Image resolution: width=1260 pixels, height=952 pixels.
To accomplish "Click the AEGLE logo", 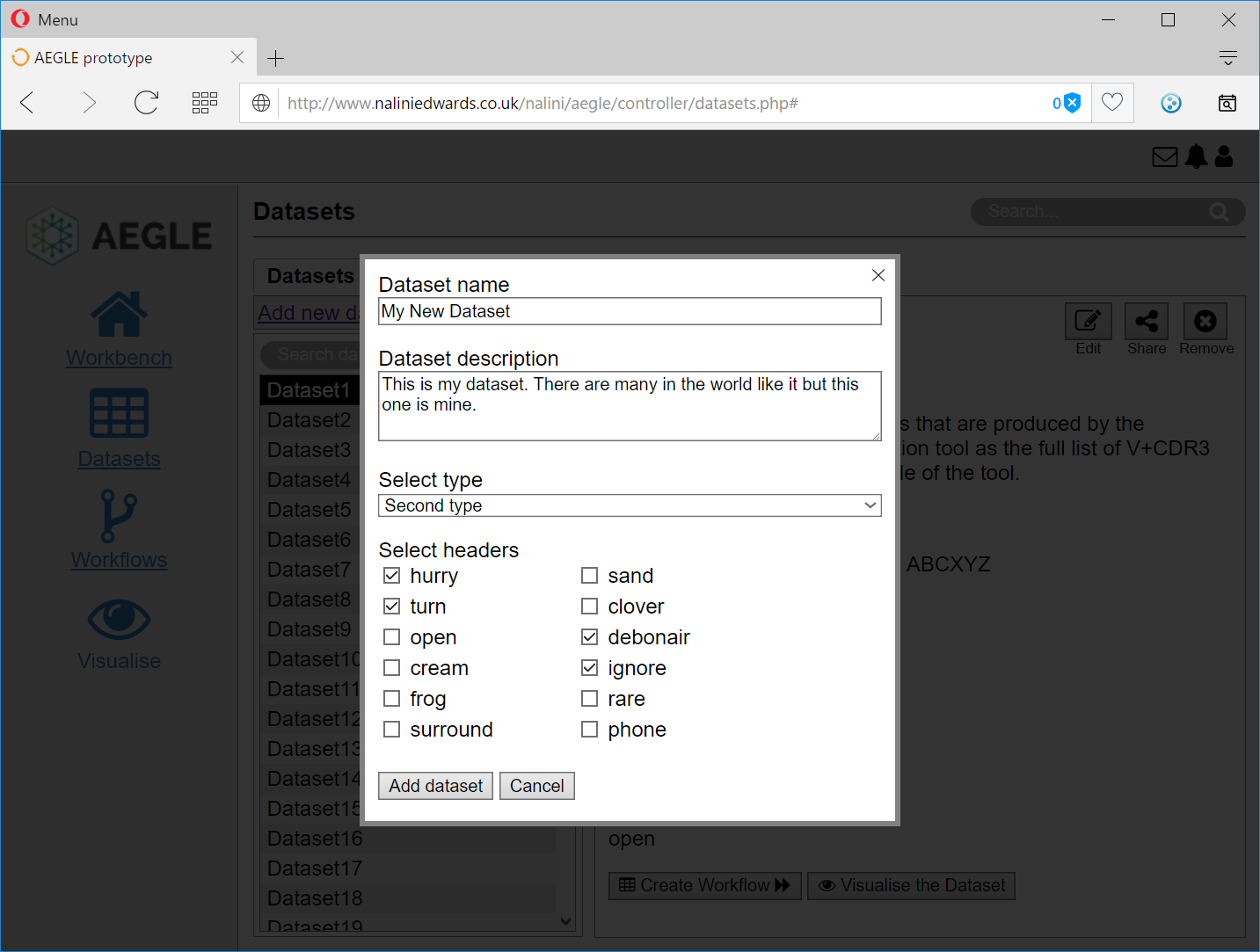I will tap(119, 236).
